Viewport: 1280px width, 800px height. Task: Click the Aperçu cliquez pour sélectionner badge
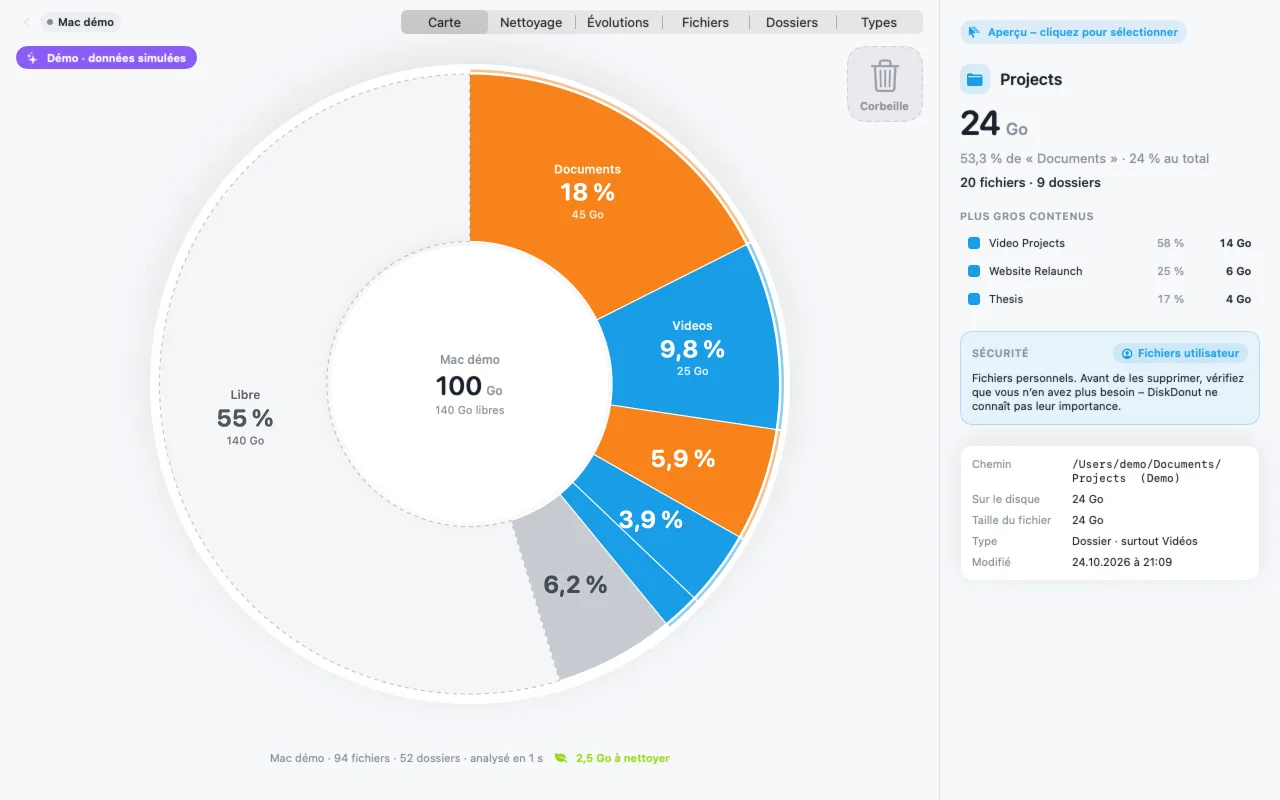point(1073,32)
